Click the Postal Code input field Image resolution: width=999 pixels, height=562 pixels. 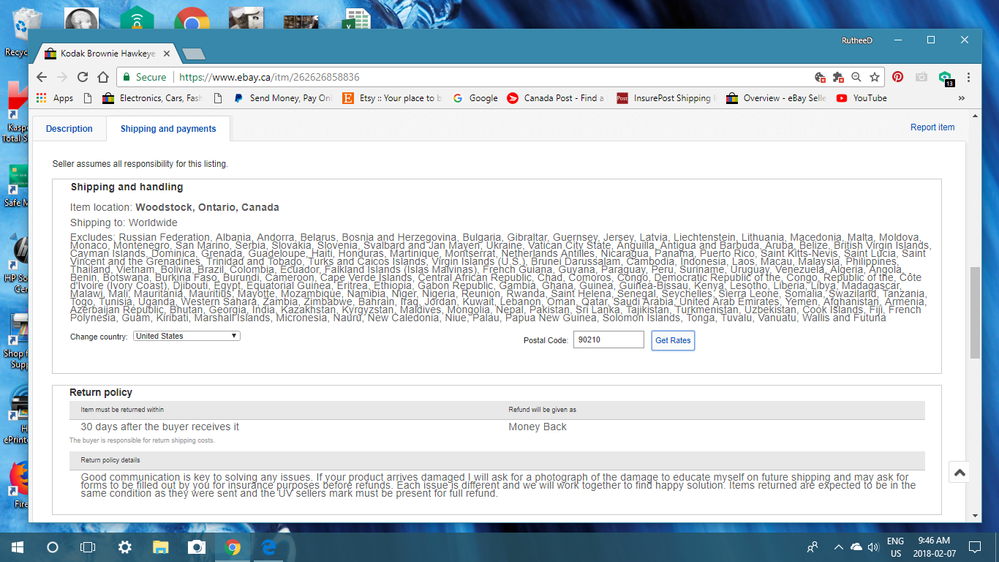point(608,340)
